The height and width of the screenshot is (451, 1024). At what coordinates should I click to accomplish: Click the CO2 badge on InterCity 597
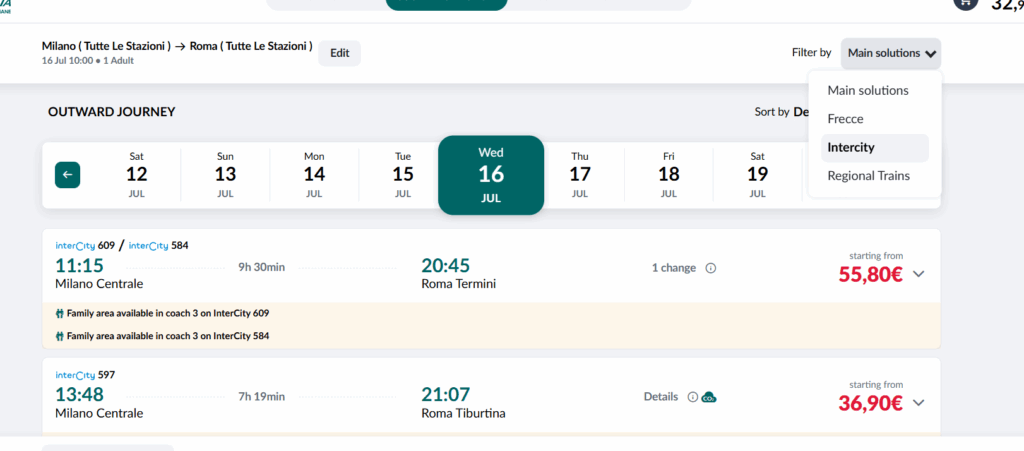pyautogui.click(x=709, y=397)
